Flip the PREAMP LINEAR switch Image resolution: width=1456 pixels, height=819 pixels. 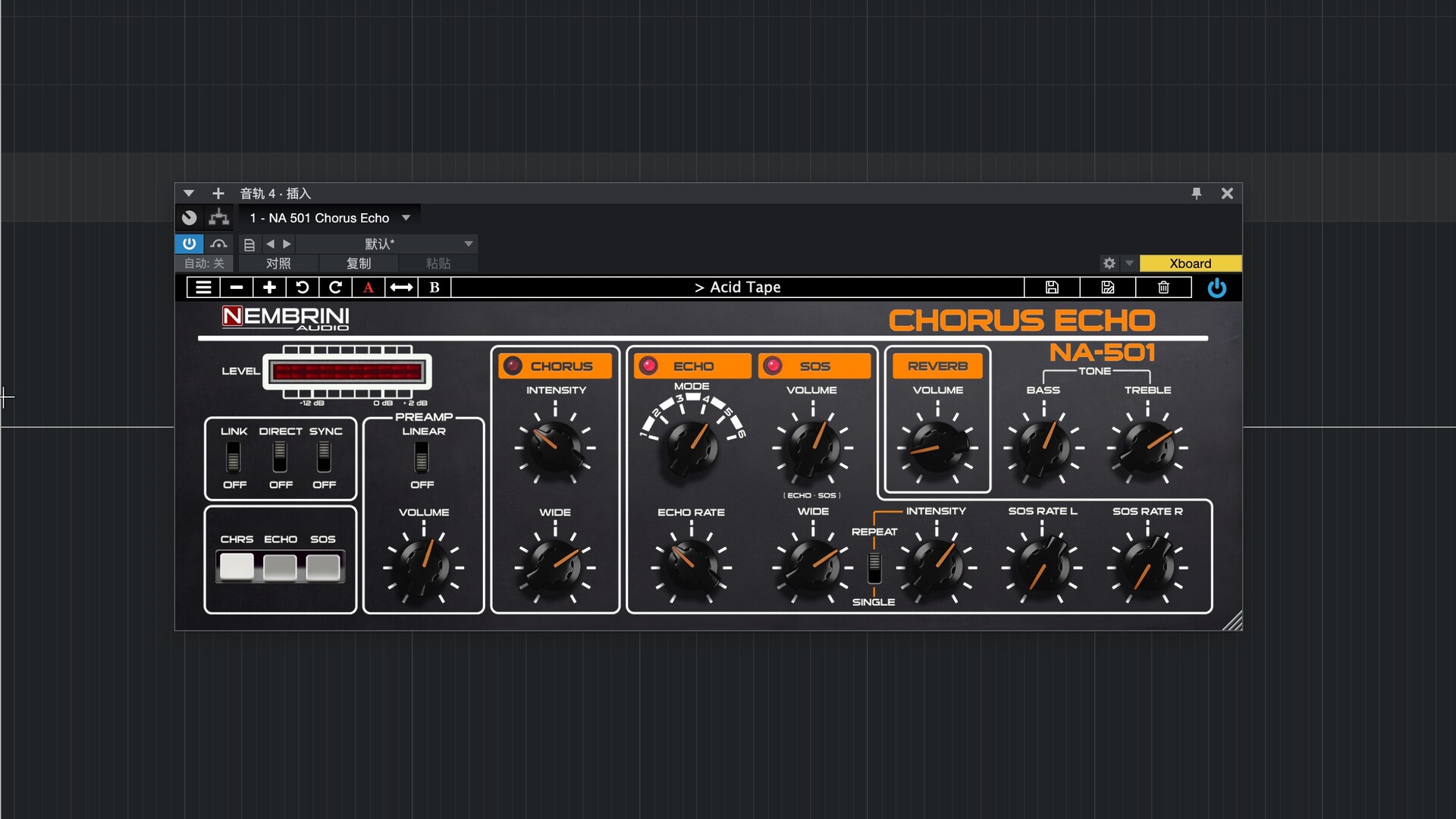coord(422,457)
